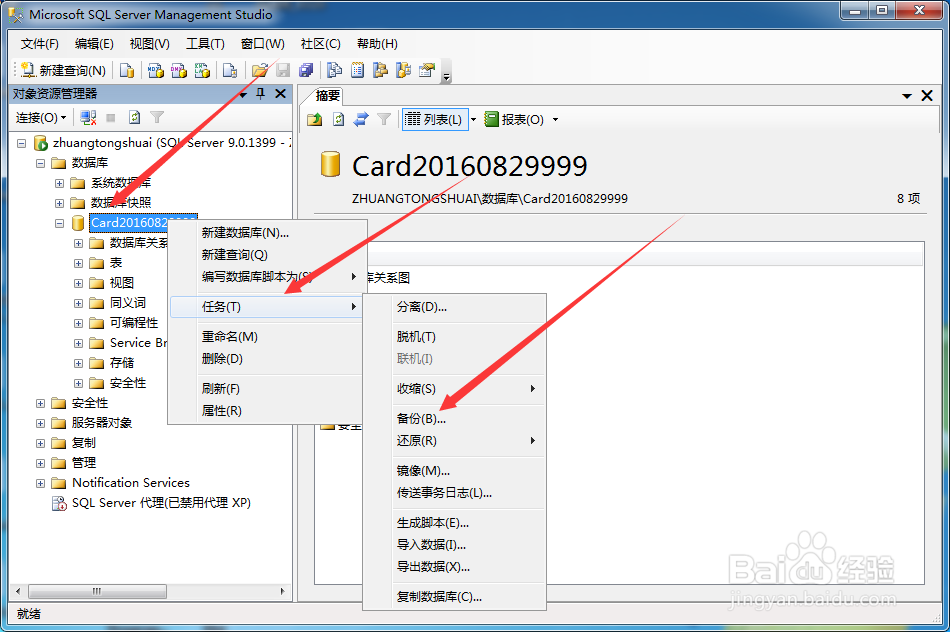Viewport: 950px width, 632px height.
Task: Click the Object Explorer horizontal scrollbar thumb
Action: (97, 591)
